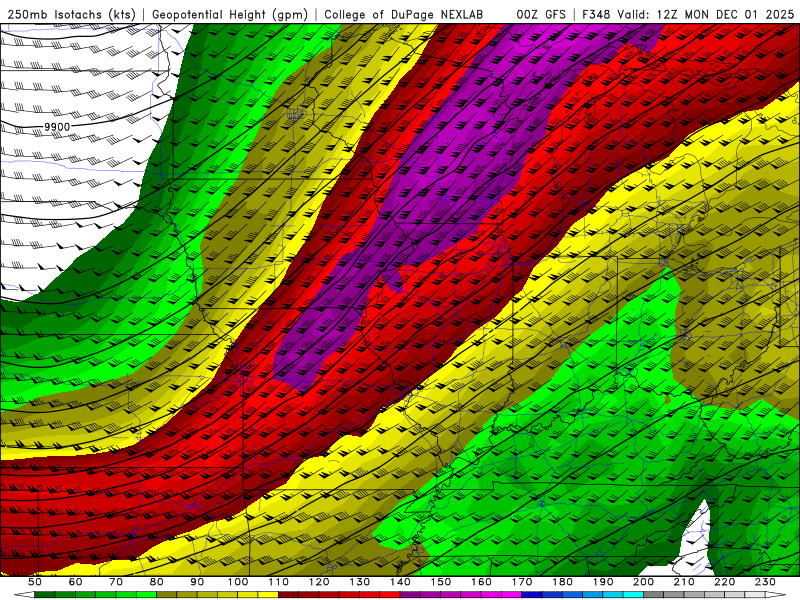Click the 200 label on color scale
Screen dimensions: 800x600
[x=643, y=582]
